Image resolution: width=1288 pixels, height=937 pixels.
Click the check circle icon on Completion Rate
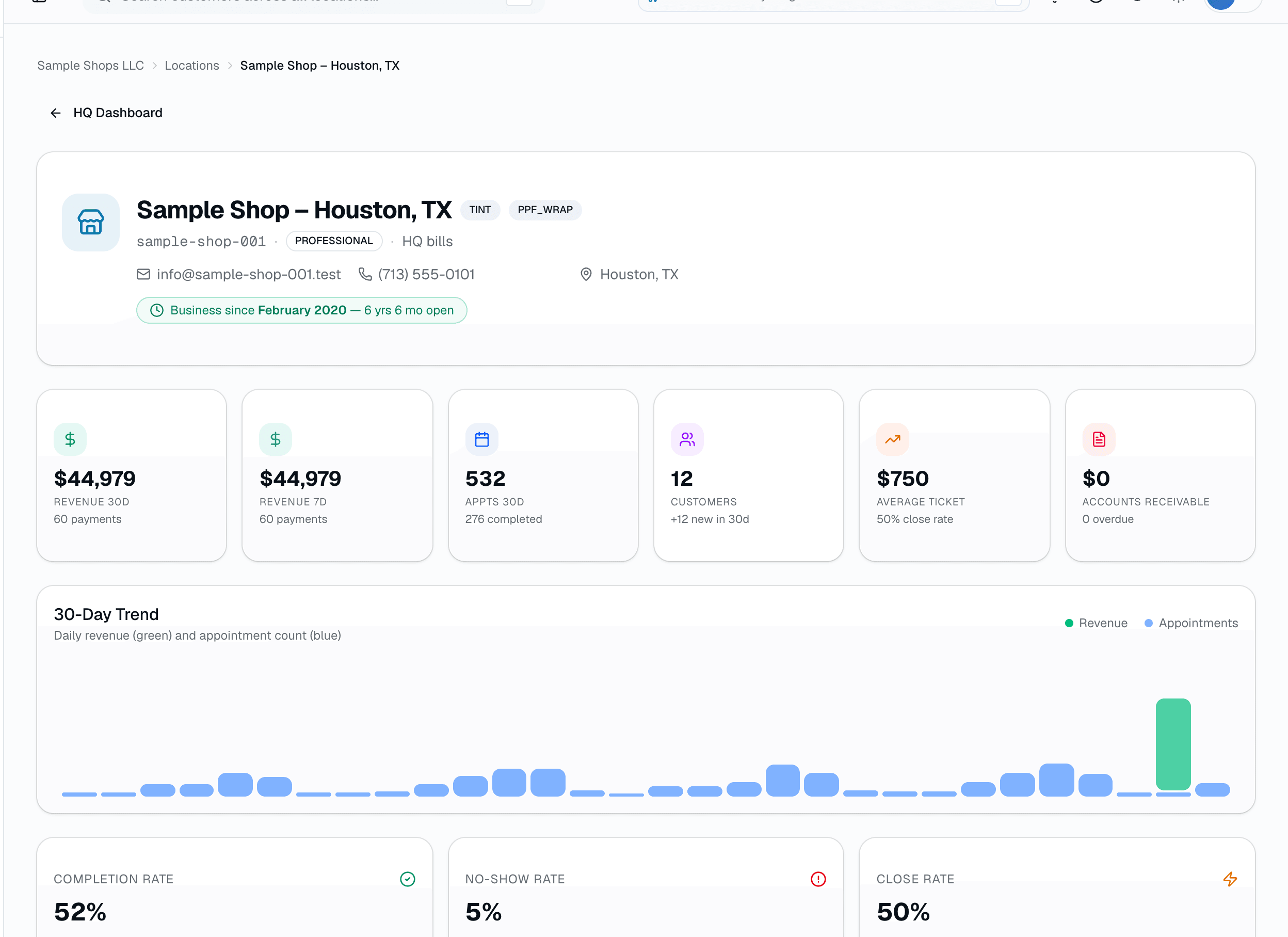tap(408, 879)
